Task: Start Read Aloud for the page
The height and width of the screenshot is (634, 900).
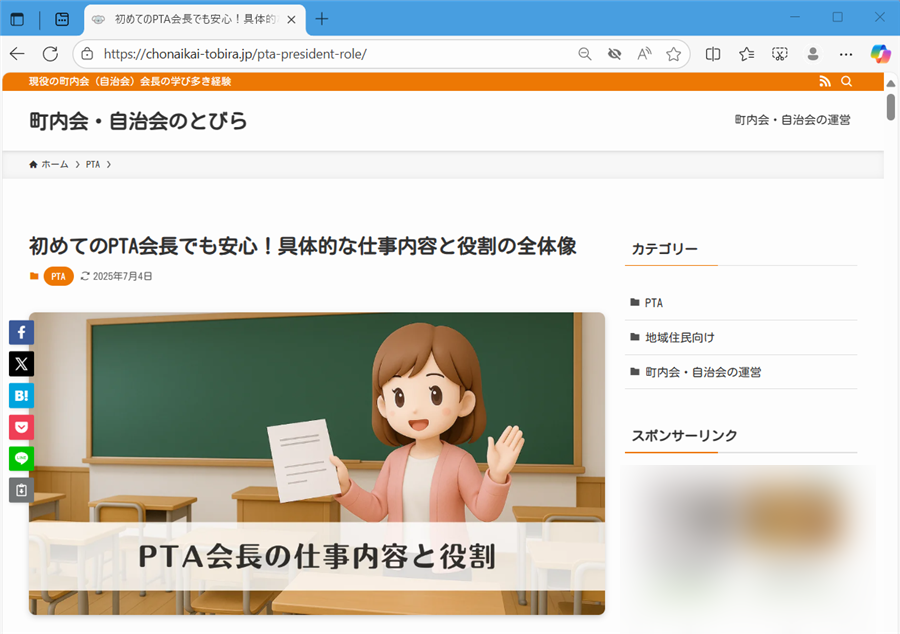Action: 644,54
